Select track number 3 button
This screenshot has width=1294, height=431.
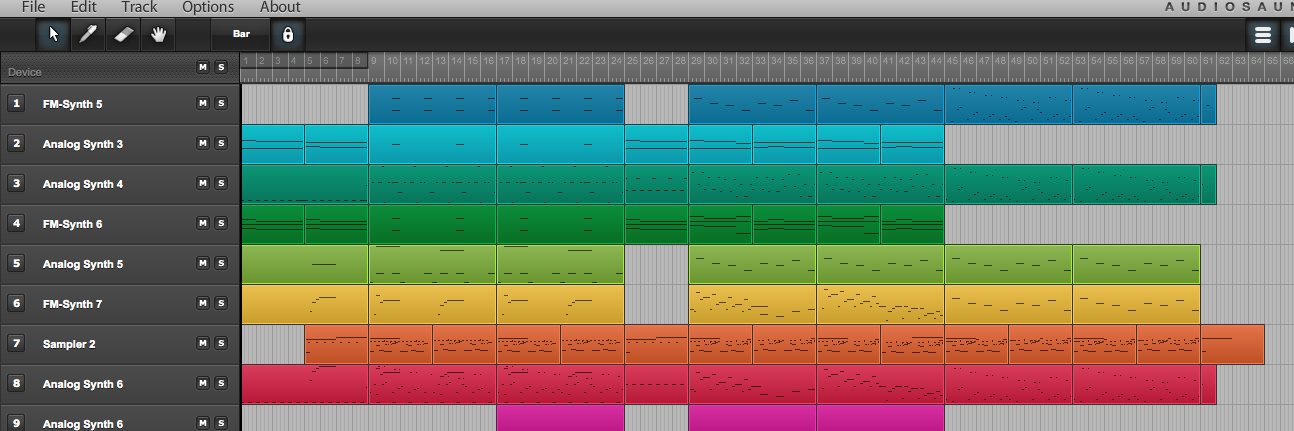pos(16,183)
